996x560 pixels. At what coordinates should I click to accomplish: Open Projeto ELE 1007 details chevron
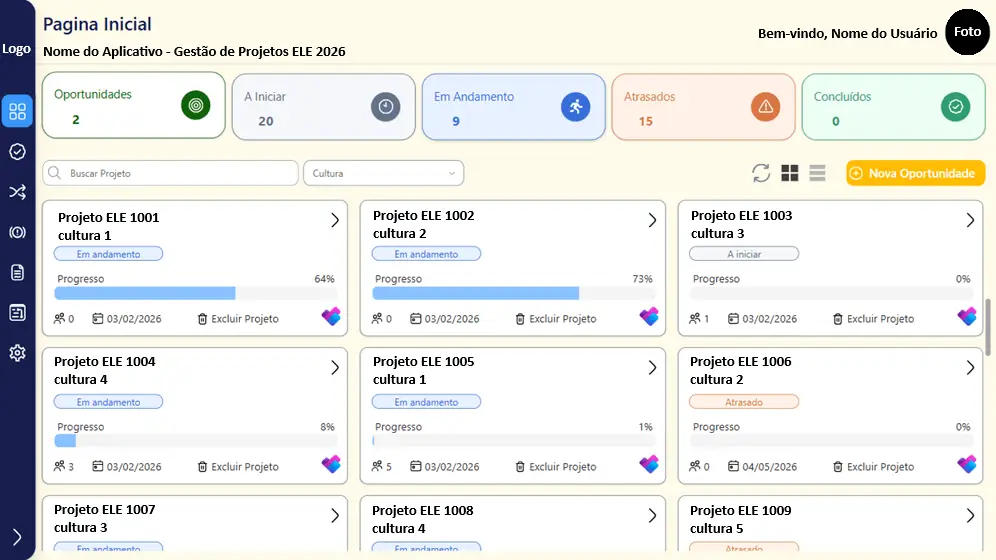(335, 516)
